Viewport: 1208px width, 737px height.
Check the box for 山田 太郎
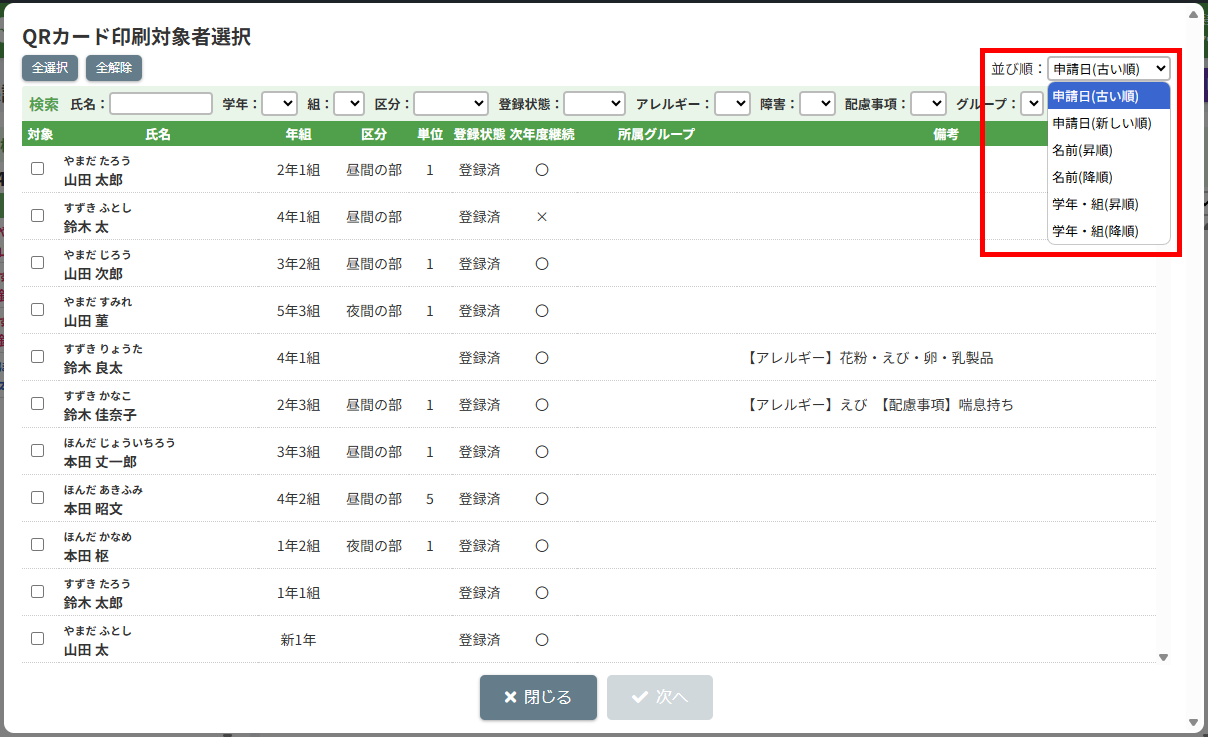tap(37, 169)
